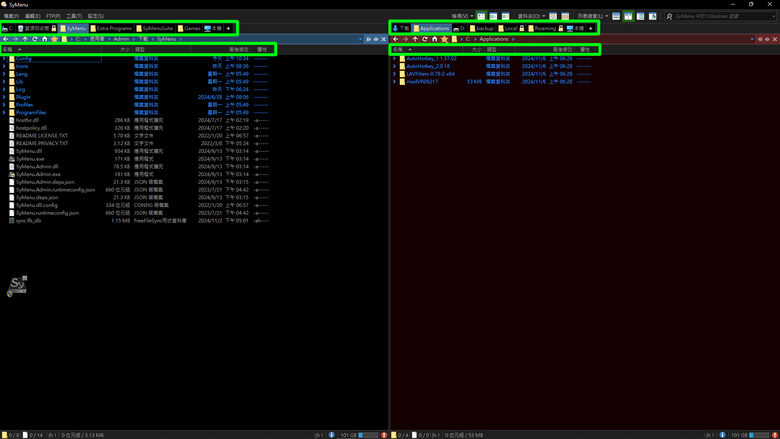Switch to the Roaming tab in right pane
The width and height of the screenshot is (780, 439).
(x=545, y=28)
